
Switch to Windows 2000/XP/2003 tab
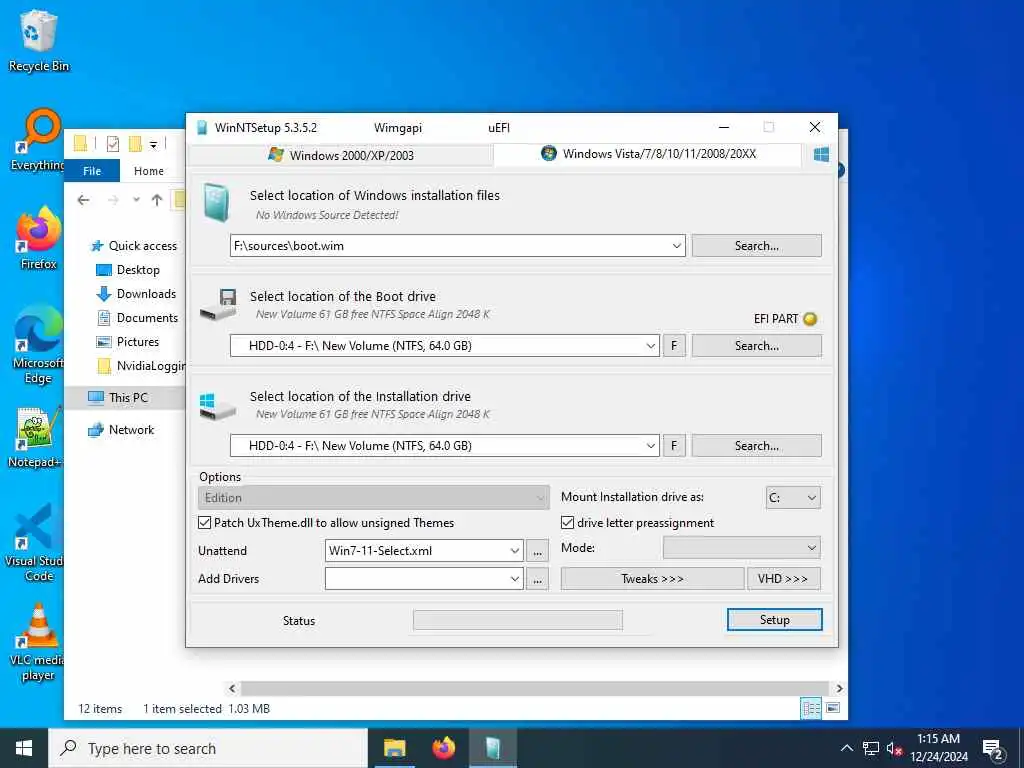[x=340, y=155]
